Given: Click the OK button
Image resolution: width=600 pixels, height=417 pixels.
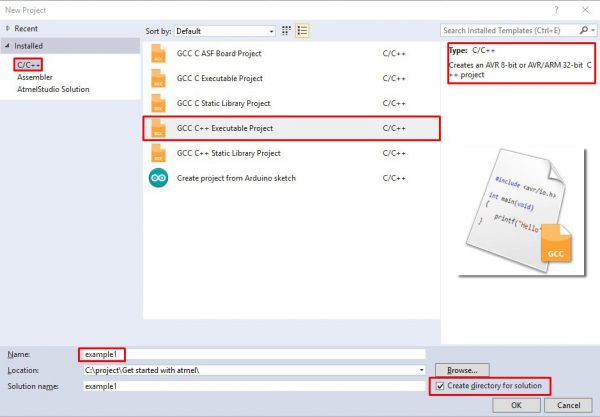Looking at the screenshot, I should point(516,405).
